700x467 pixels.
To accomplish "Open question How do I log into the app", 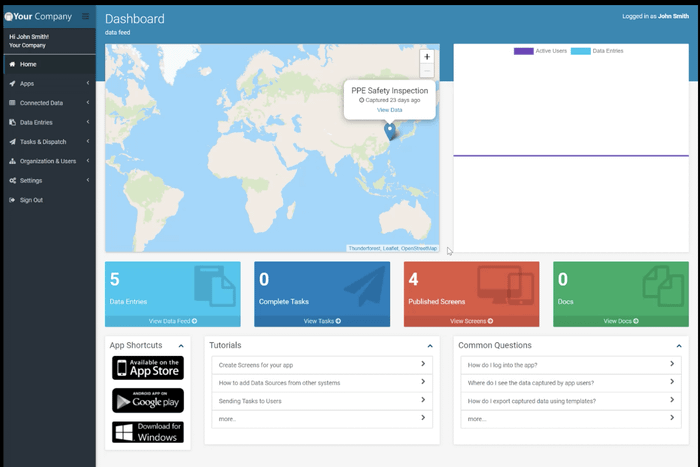I will click(571, 365).
